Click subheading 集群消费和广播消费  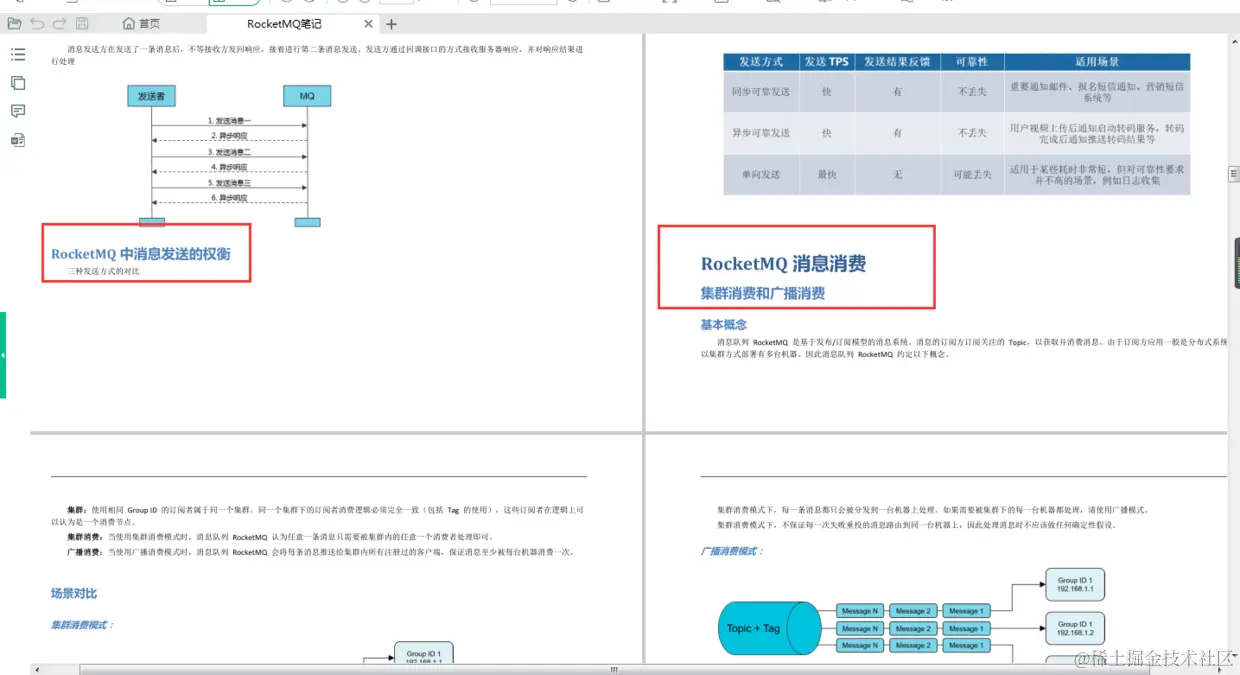click(763, 293)
